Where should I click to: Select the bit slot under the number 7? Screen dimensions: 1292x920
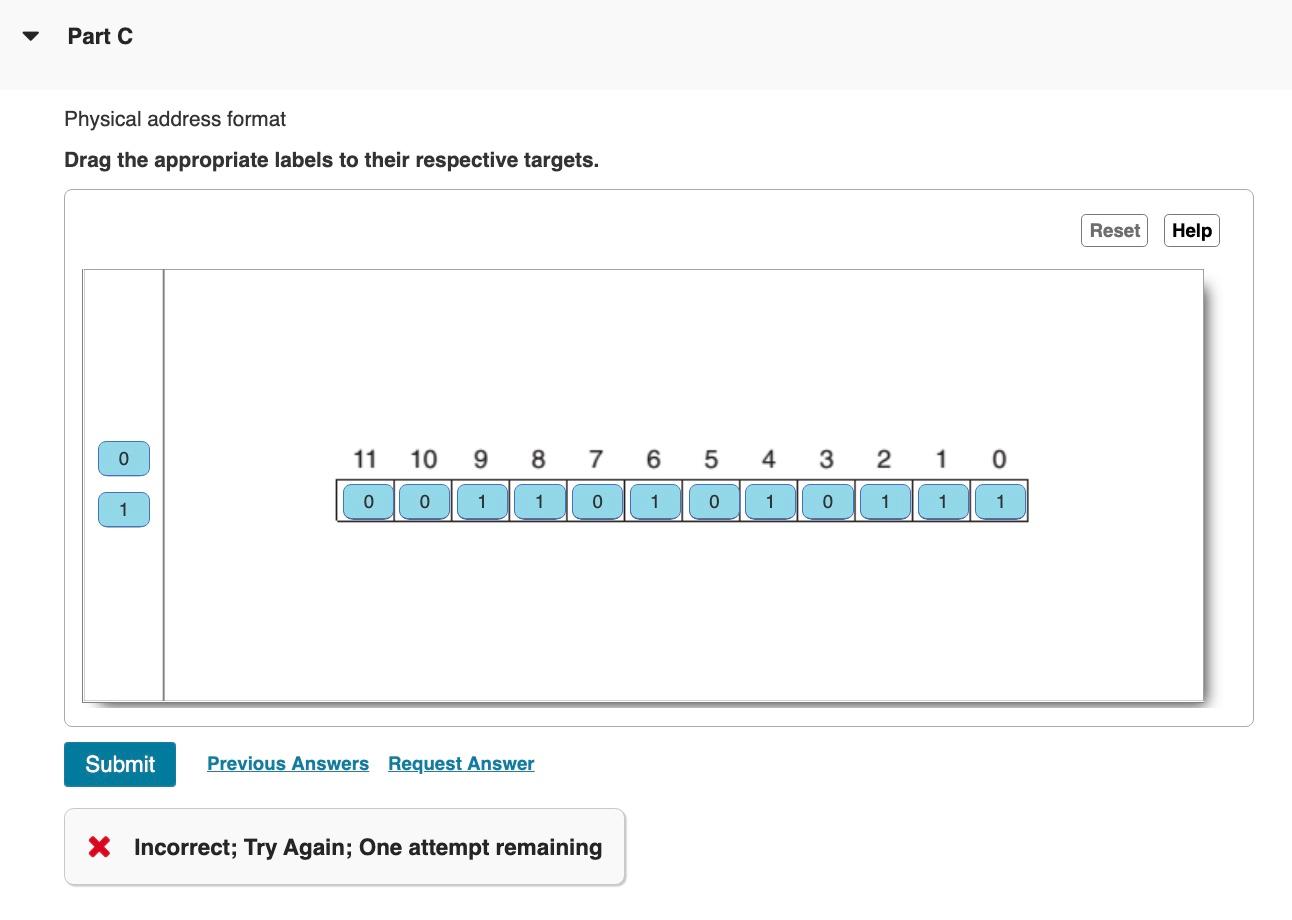(x=596, y=501)
